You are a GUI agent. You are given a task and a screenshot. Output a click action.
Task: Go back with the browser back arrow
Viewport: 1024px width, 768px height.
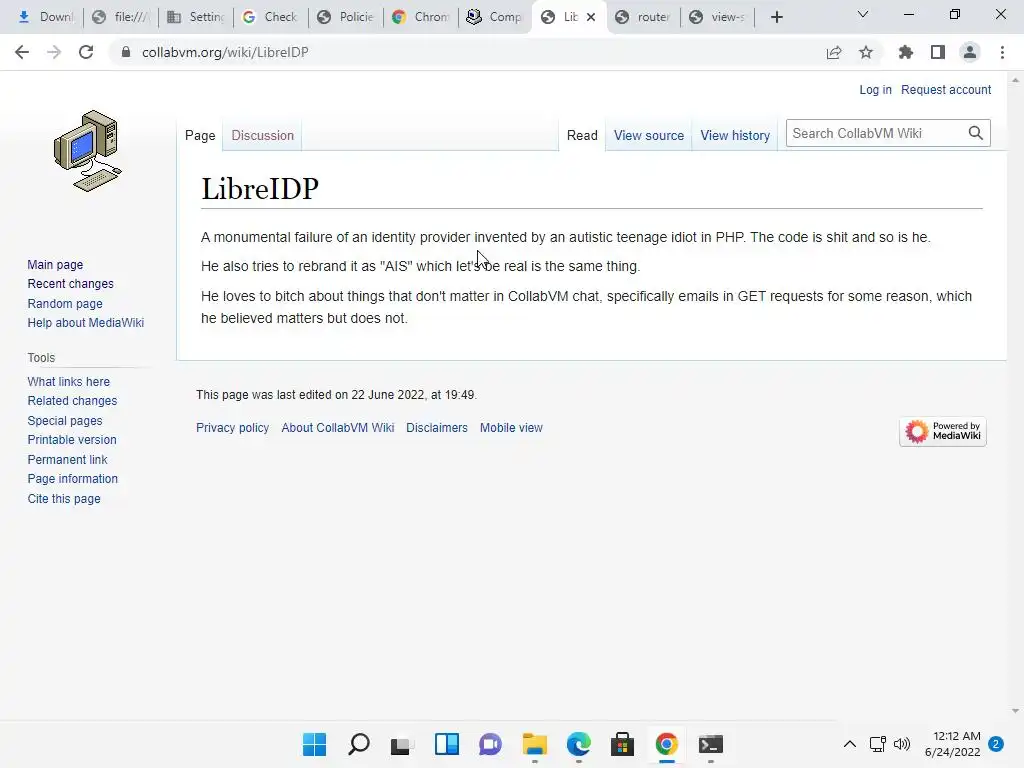(22, 52)
